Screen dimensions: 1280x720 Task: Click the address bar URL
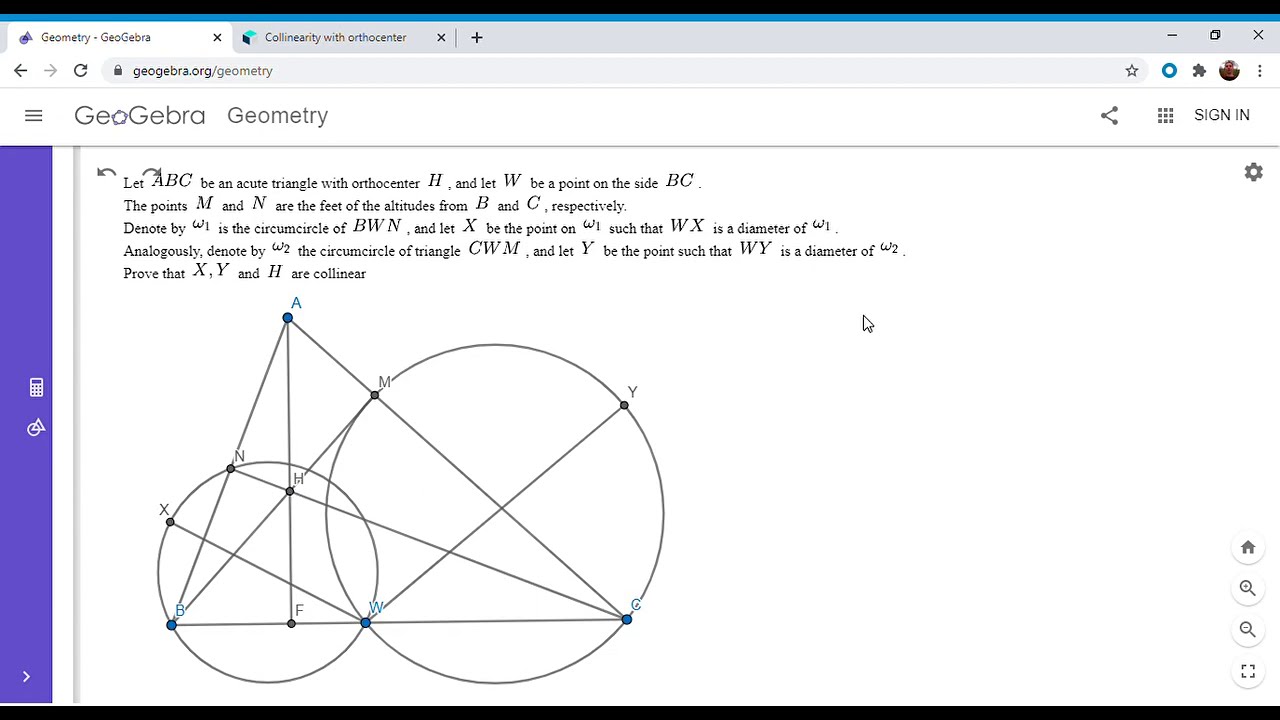203,71
